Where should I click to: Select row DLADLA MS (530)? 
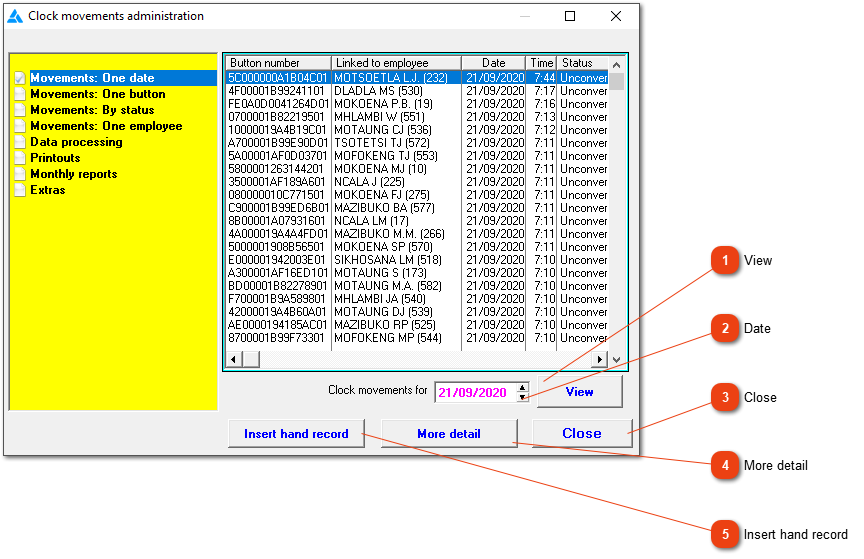417,91
